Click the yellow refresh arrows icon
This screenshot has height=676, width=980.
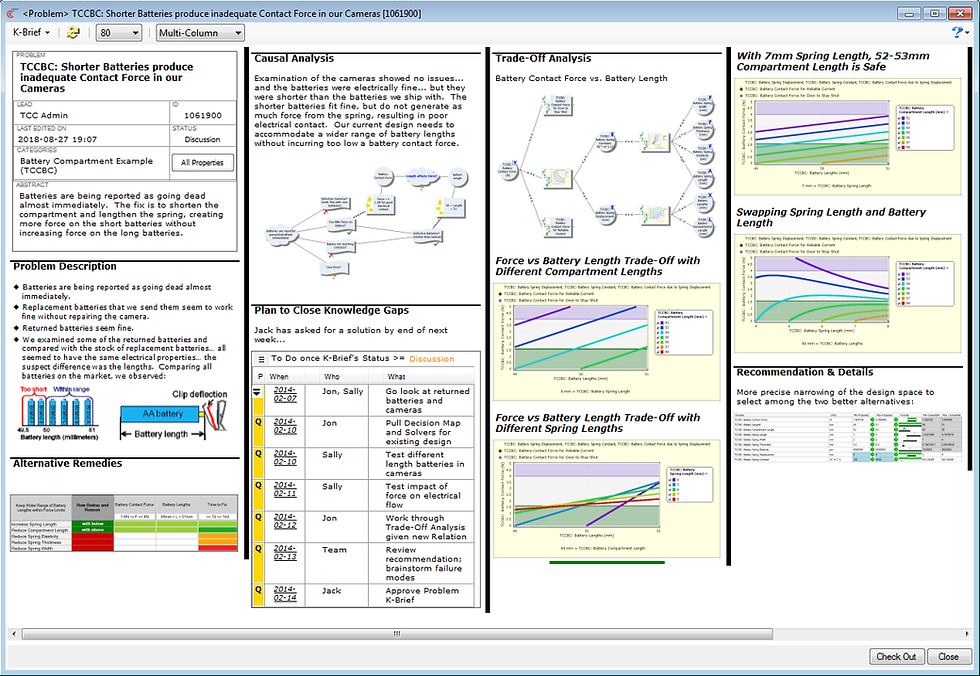(x=73, y=32)
